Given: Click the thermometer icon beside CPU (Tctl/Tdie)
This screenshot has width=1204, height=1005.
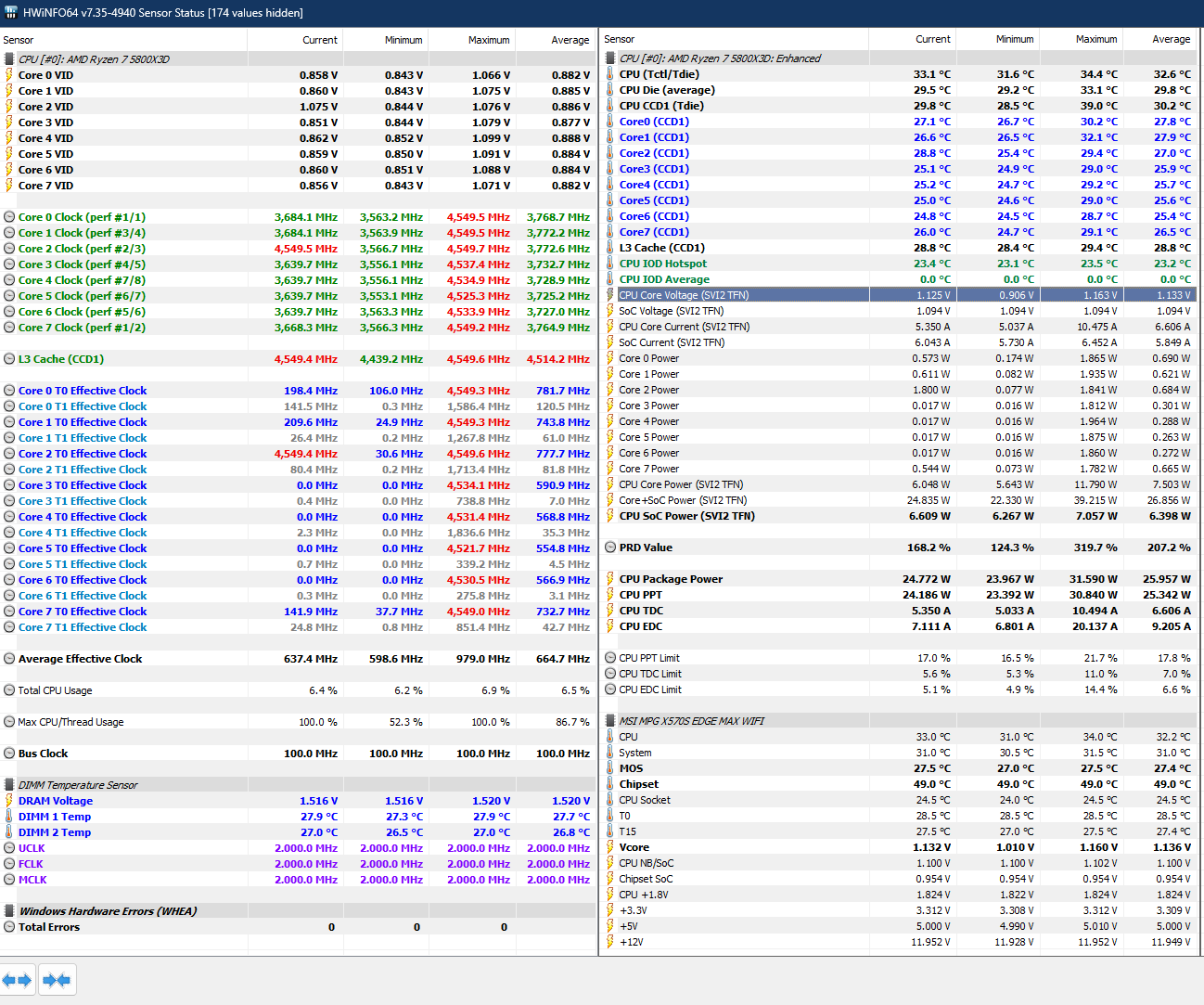Looking at the screenshot, I should point(610,74).
